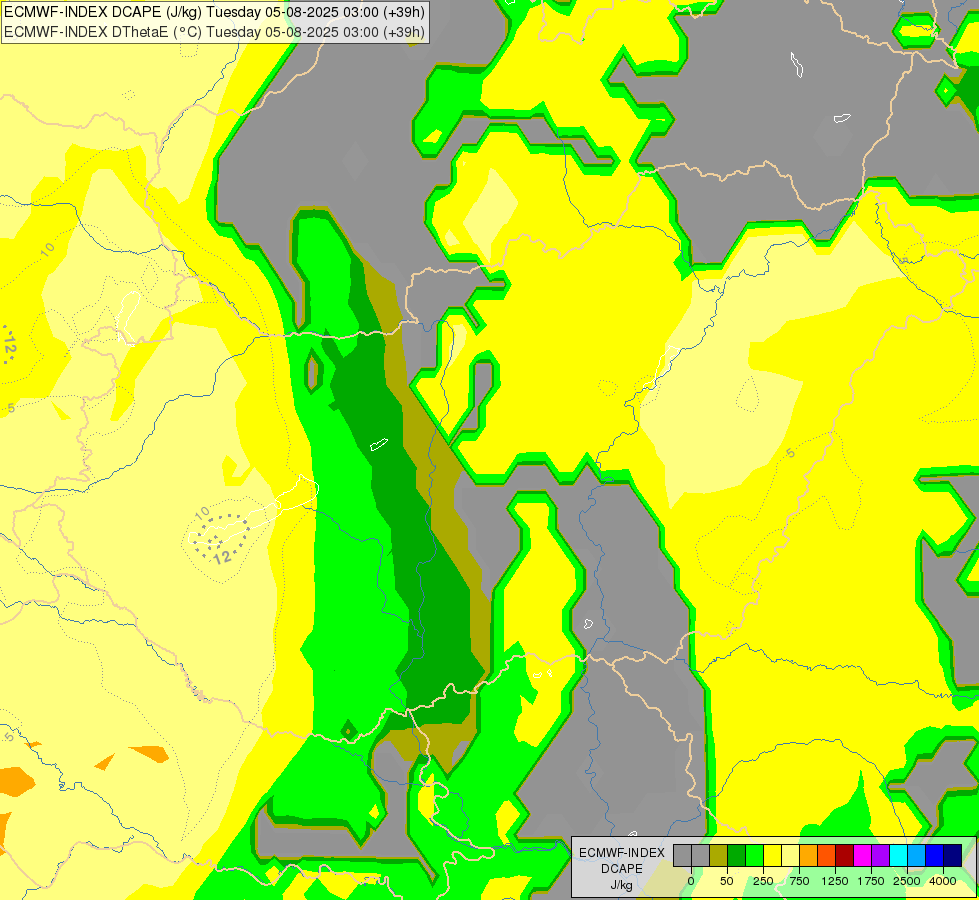Click legend scale value 250
979x900 pixels.
(763, 881)
